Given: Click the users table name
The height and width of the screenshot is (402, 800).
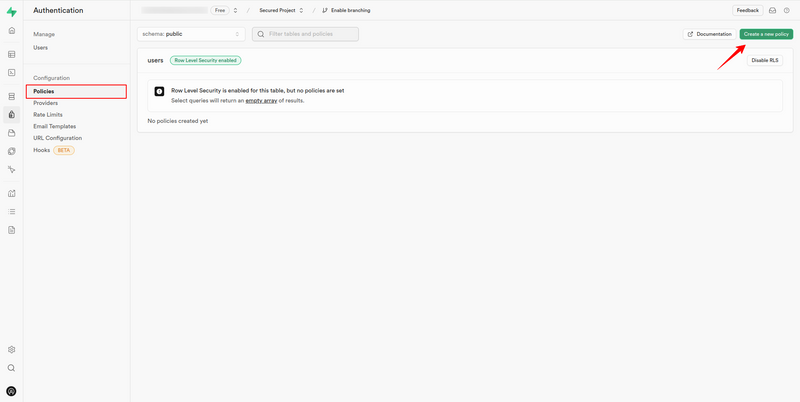Looking at the screenshot, I should 155,60.
